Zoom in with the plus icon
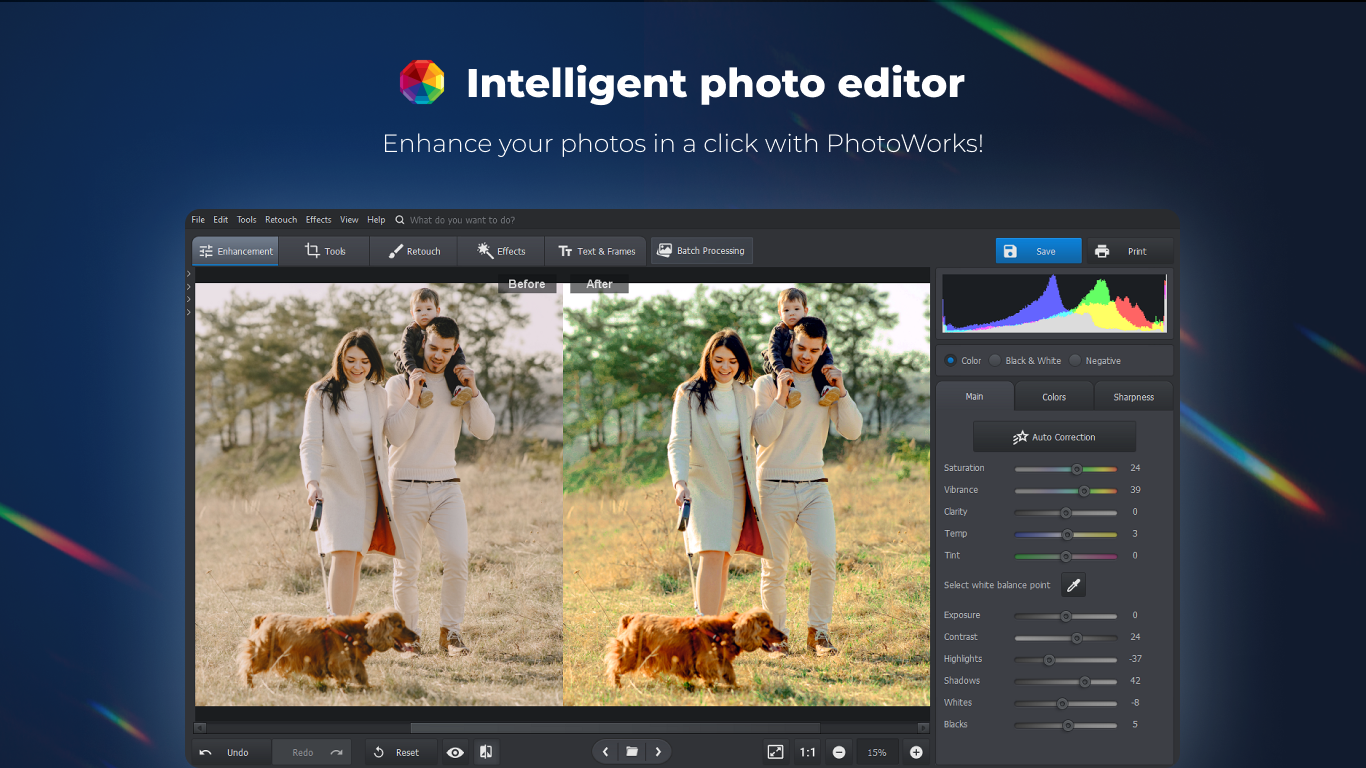 pos(915,752)
